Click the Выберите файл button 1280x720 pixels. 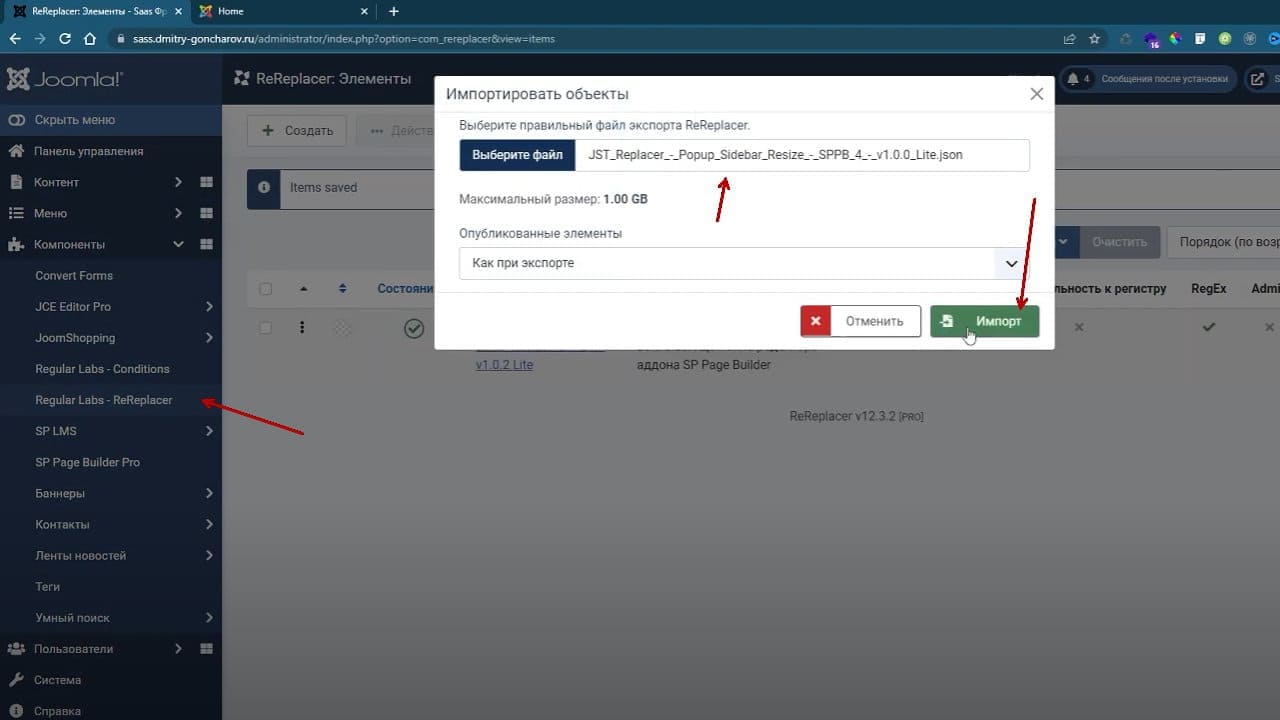[x=517, y=155]
